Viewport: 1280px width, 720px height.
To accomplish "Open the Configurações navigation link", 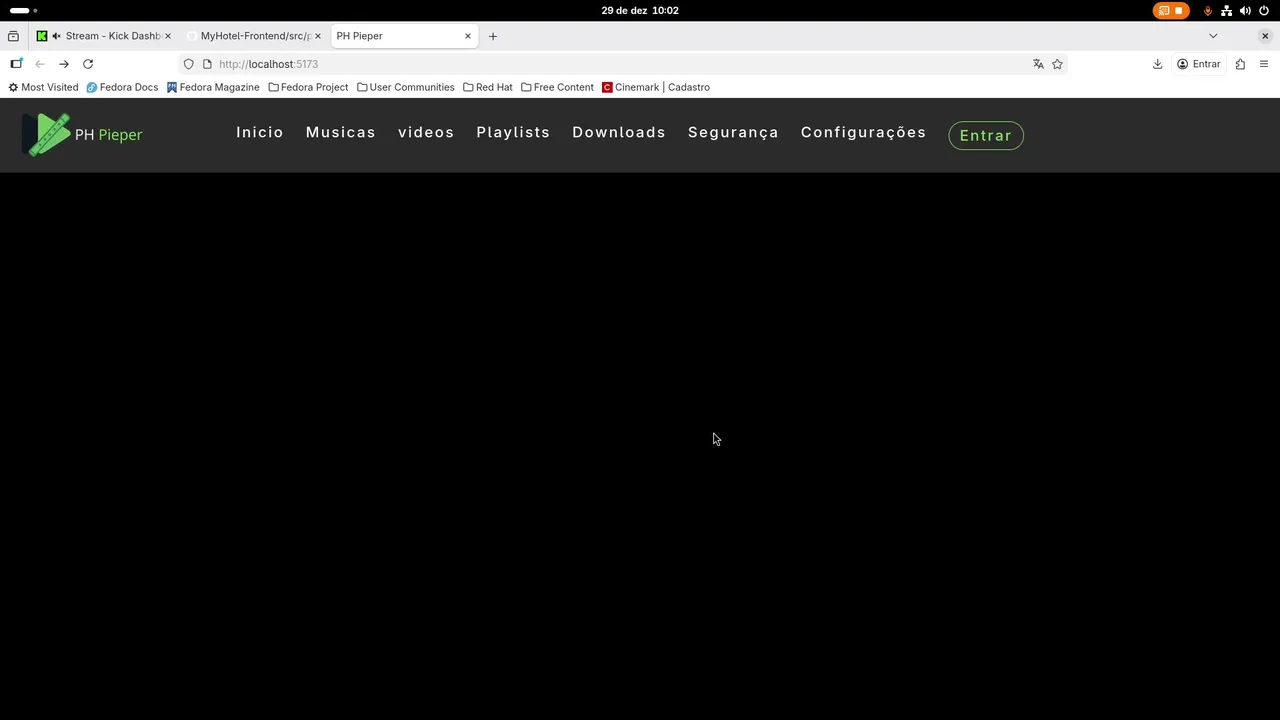I will tap(864, 132).
